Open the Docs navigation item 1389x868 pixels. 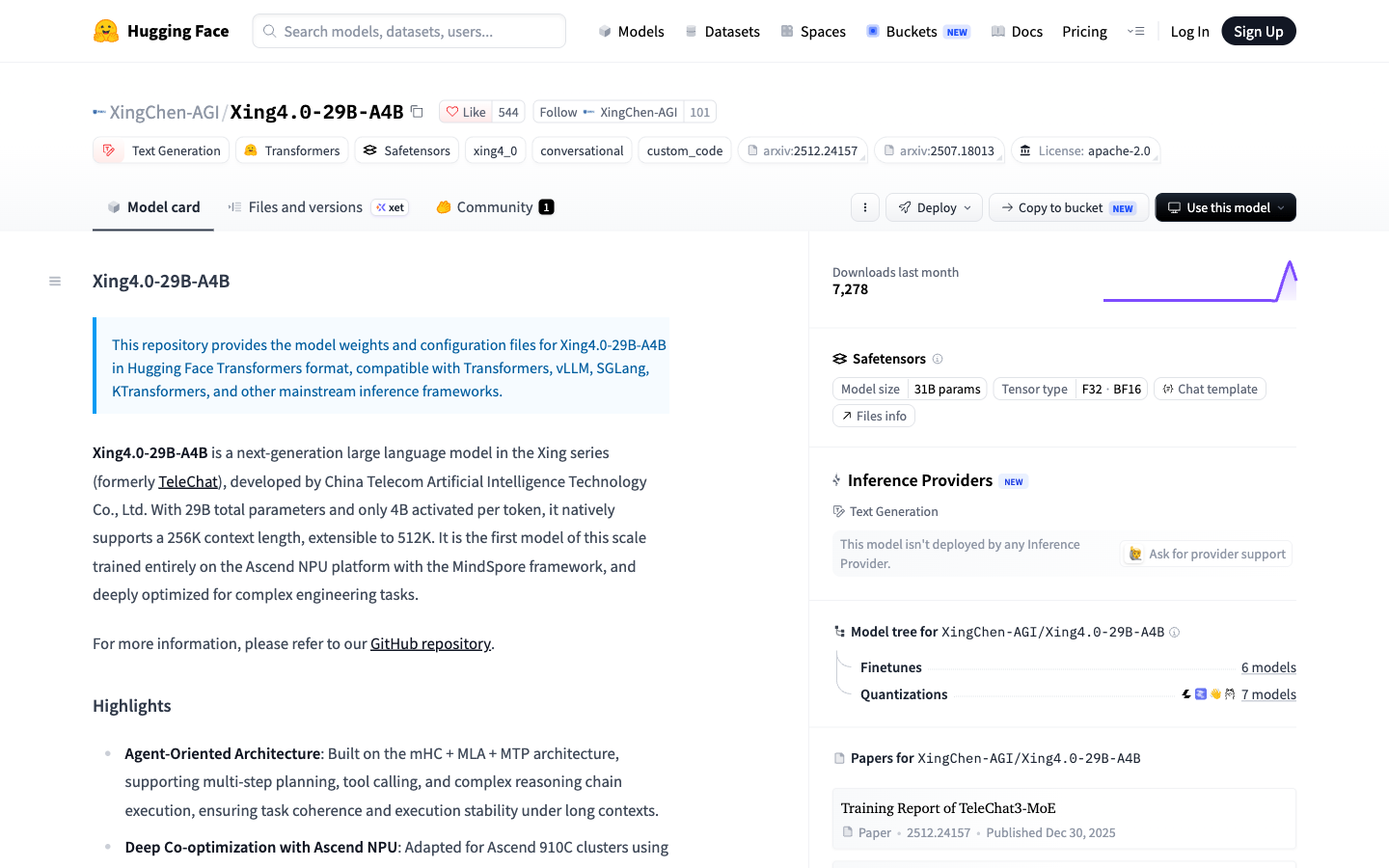pyautogui.click(x=1017, y=31)
